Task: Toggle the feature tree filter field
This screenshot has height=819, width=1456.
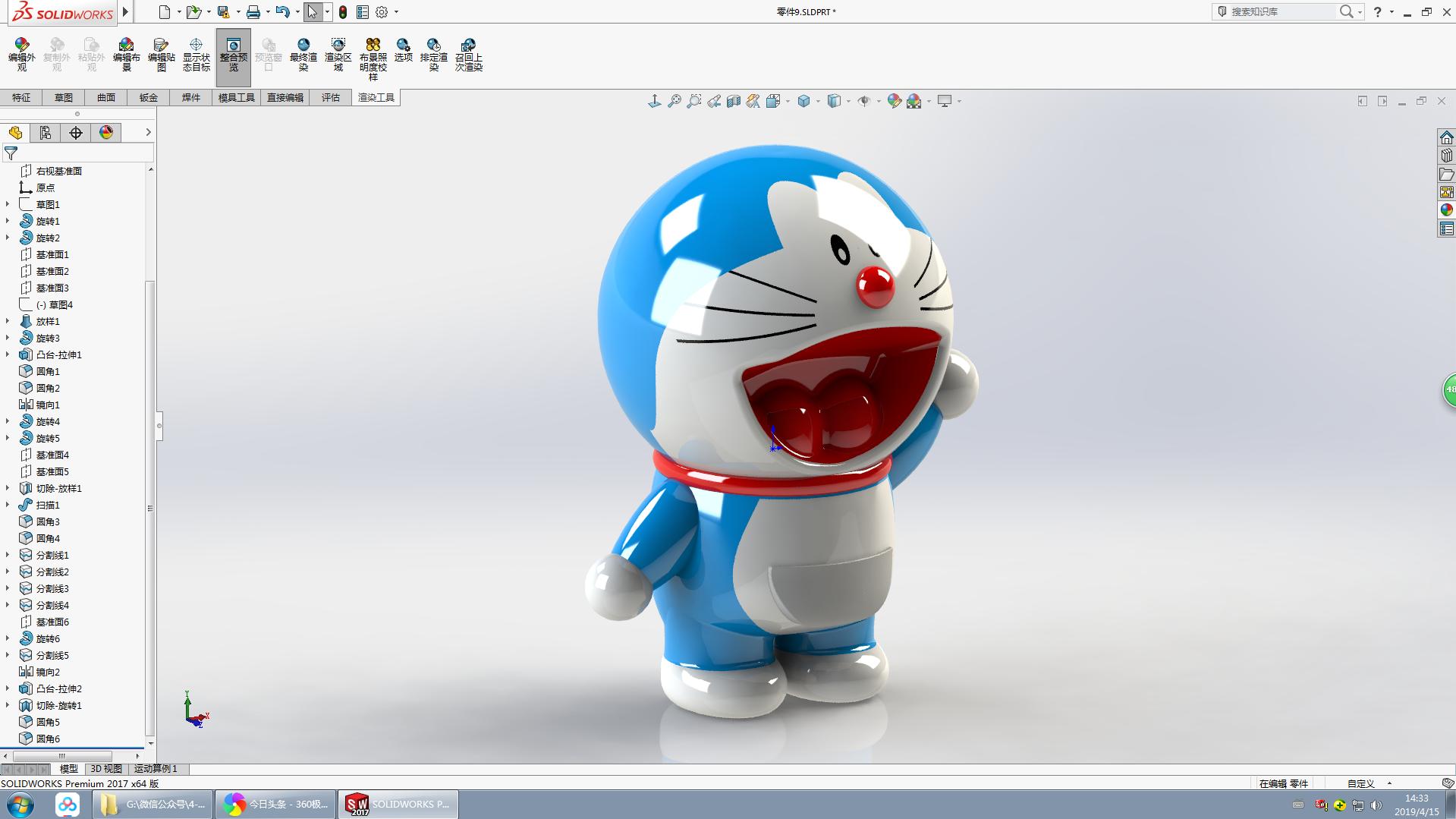Action: [x=11, y=153]
